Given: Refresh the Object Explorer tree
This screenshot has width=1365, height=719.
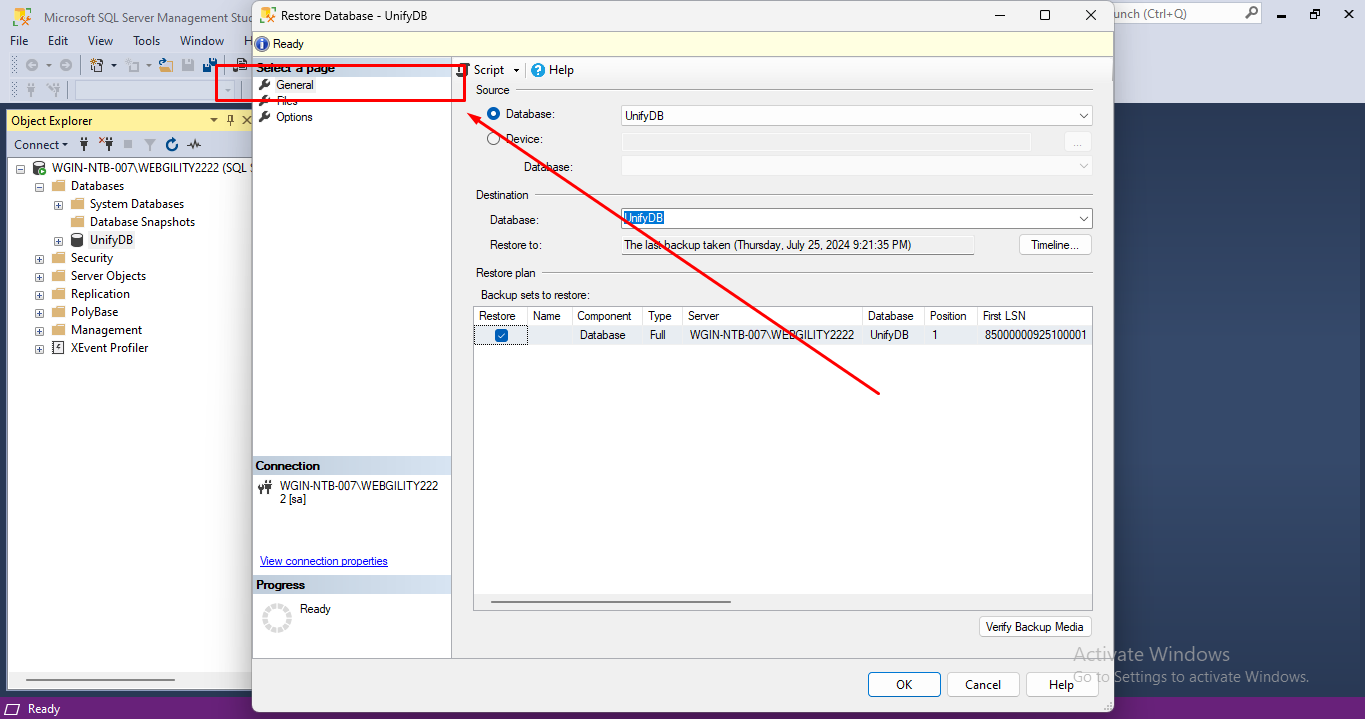Looking at the screenshot, I should coord(171,145).
